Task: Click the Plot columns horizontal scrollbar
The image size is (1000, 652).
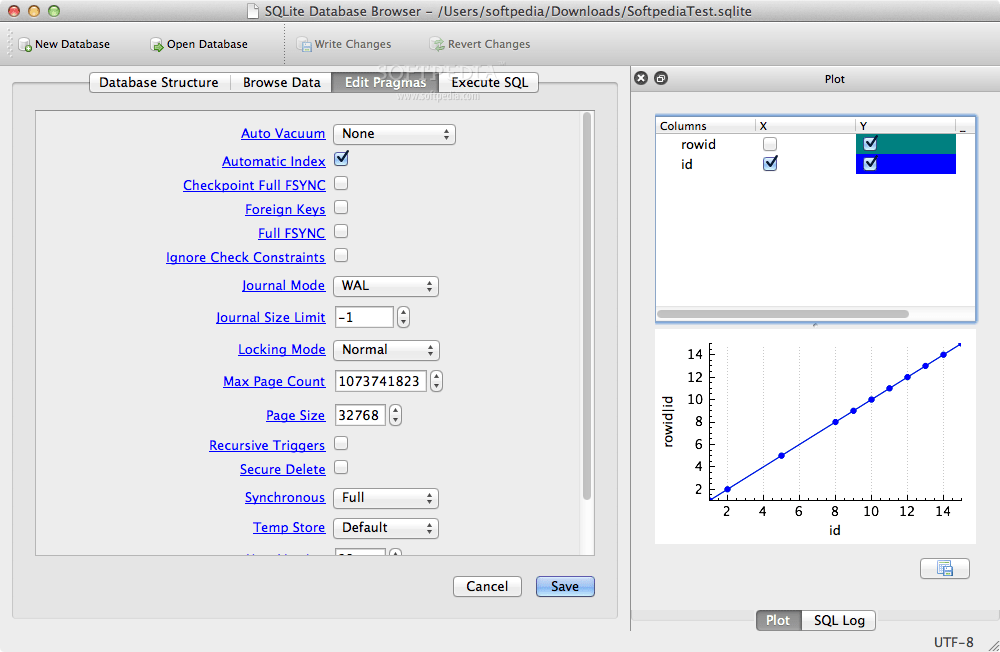Action: [783, 314]
